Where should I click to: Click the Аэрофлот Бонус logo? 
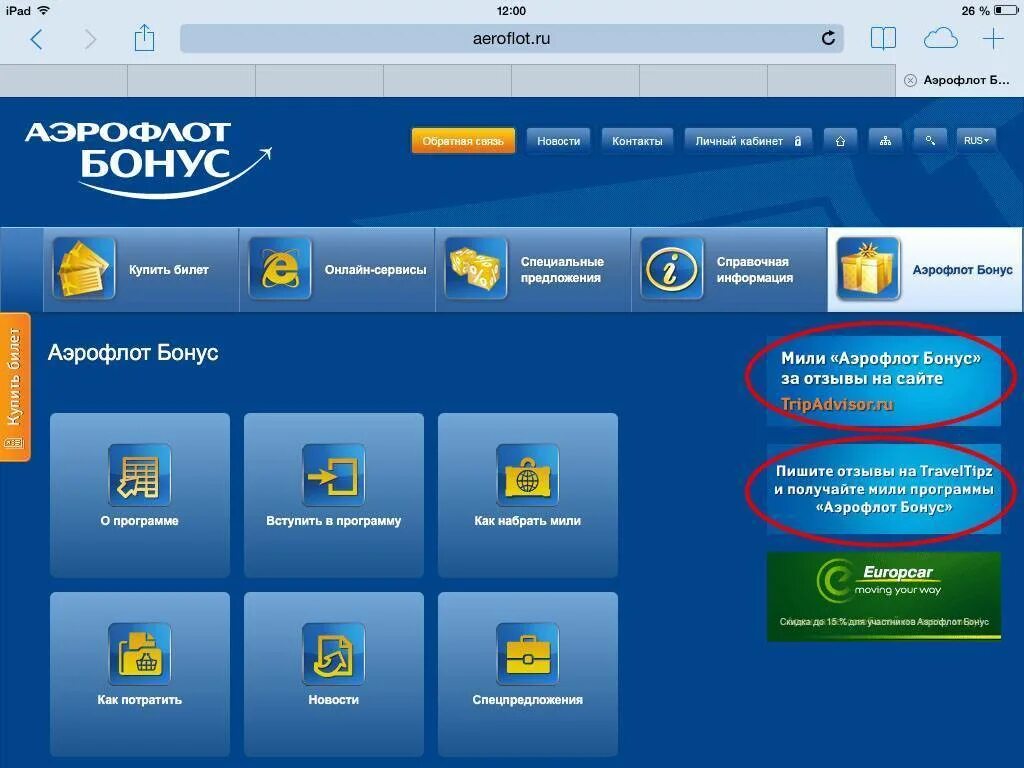pos(148,159)
